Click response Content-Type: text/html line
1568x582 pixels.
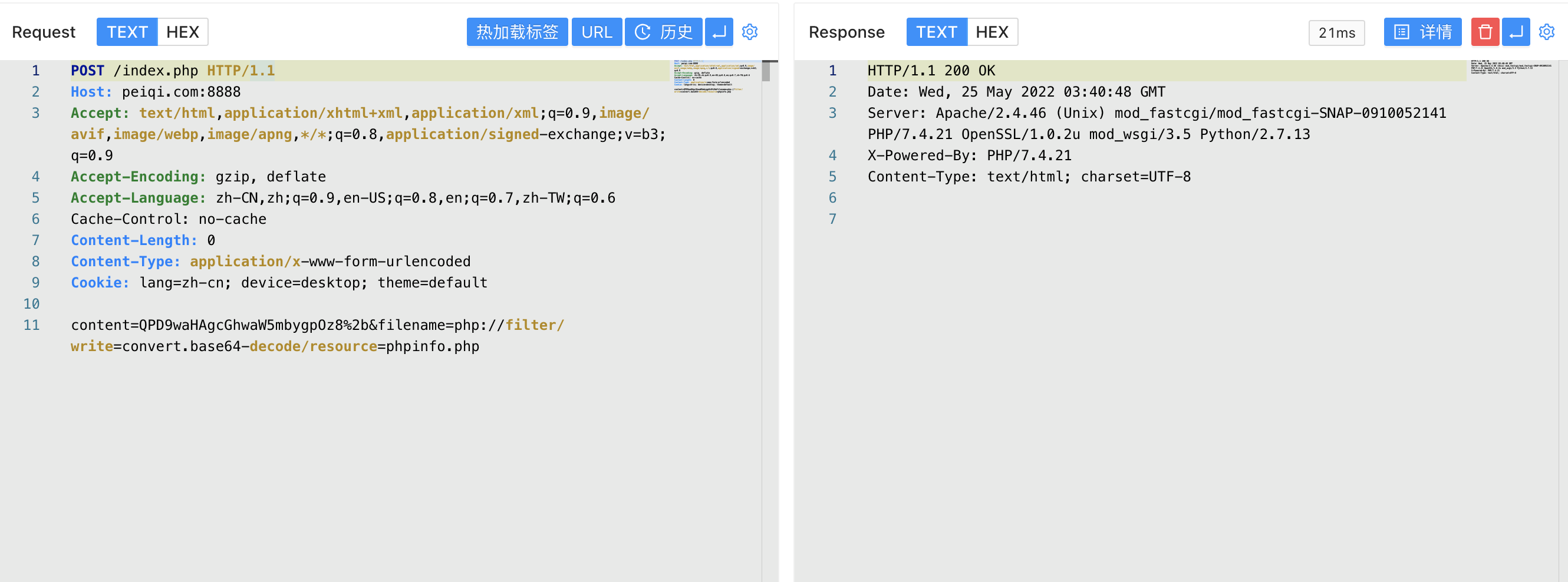[1029, 176]
